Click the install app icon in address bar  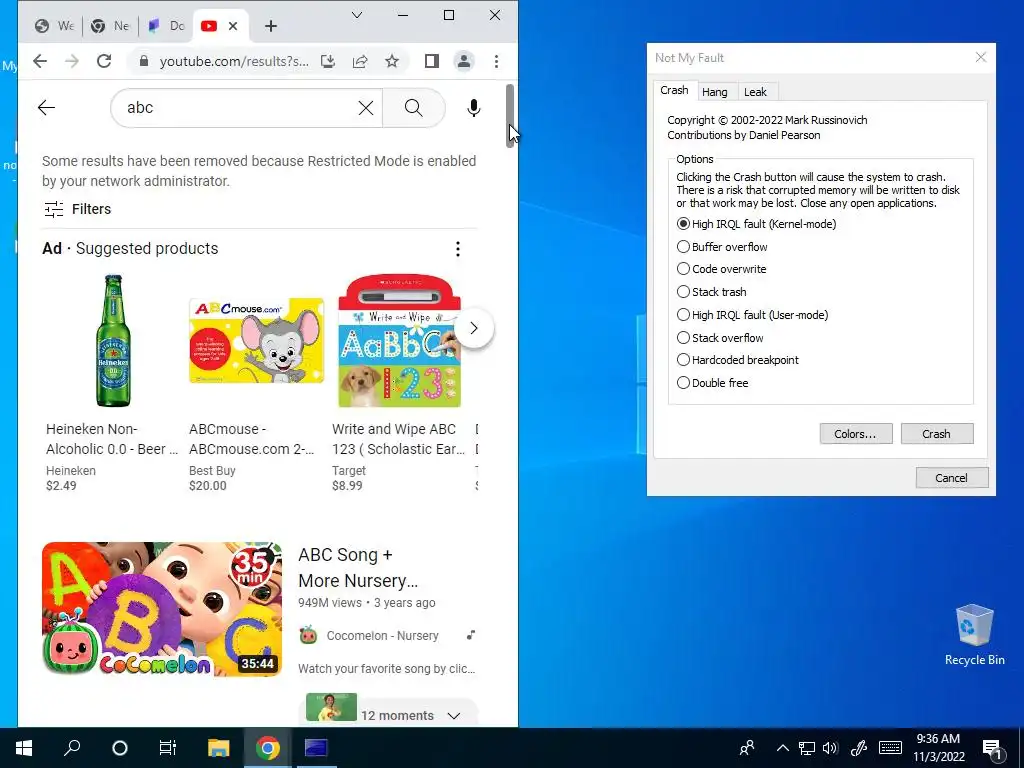coord(328,61)
